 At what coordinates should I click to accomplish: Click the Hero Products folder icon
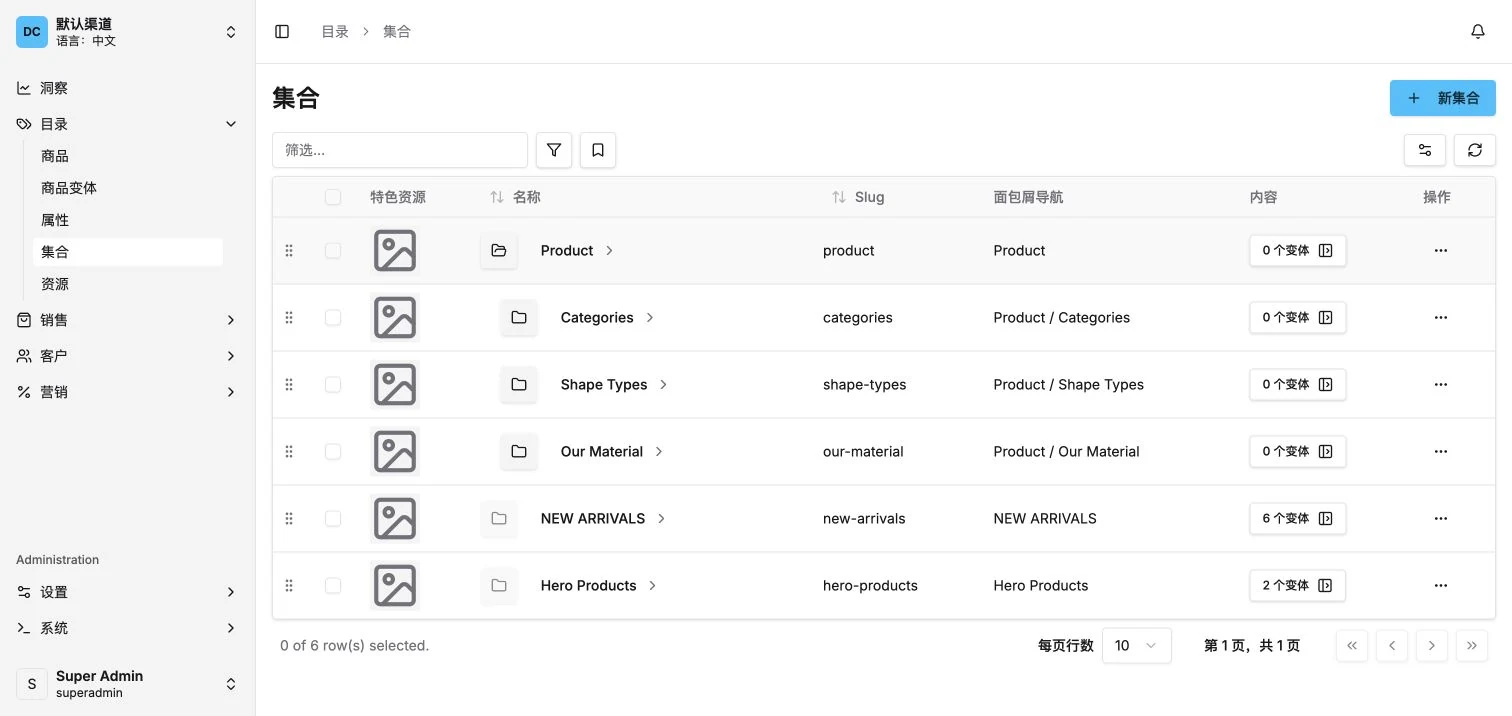click(x=499, y=586)
